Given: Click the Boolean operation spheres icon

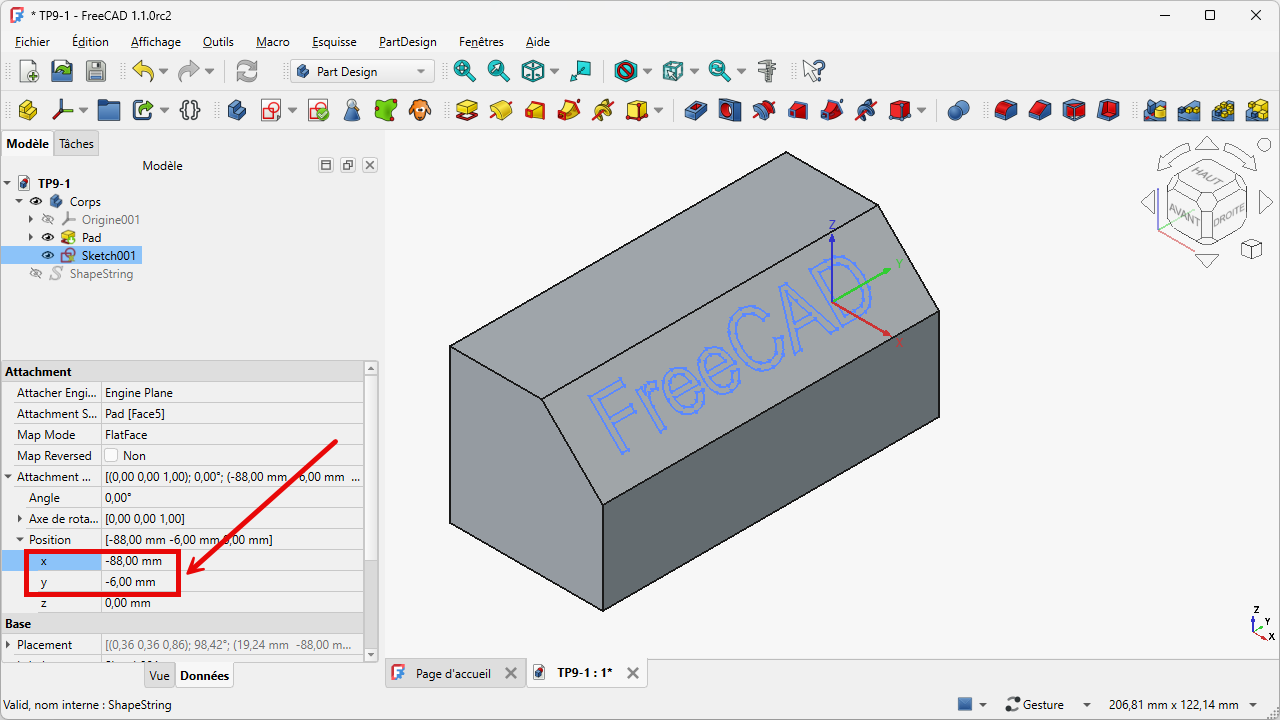Looking at the screenshot, I should (x=958, y=110).
